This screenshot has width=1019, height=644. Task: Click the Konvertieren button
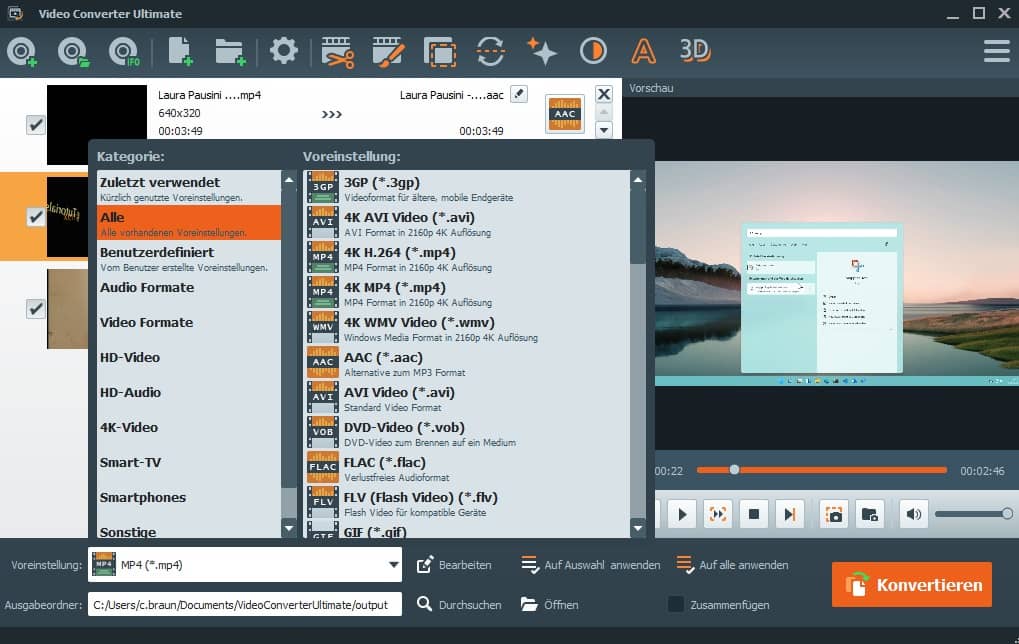(x=911, y=585)
